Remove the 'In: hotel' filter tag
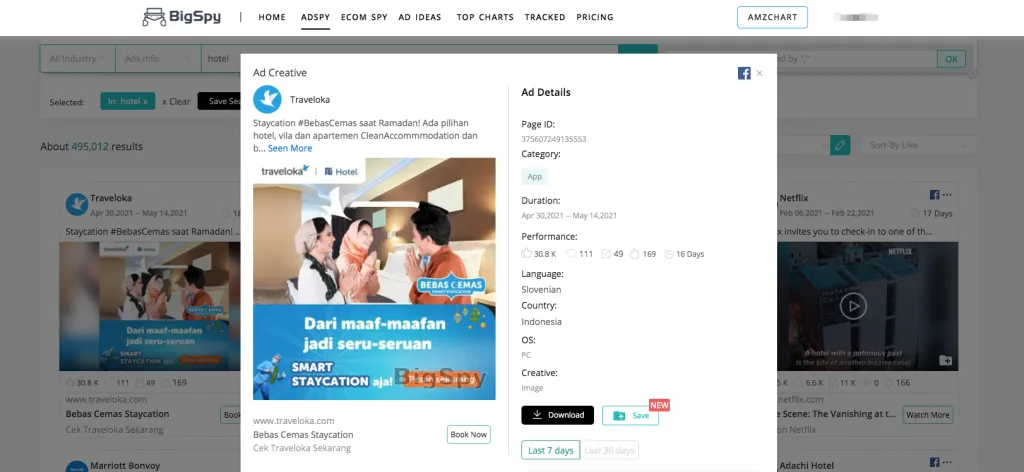1024x472 pixels. pyautogui.click(x=145, y=101)
